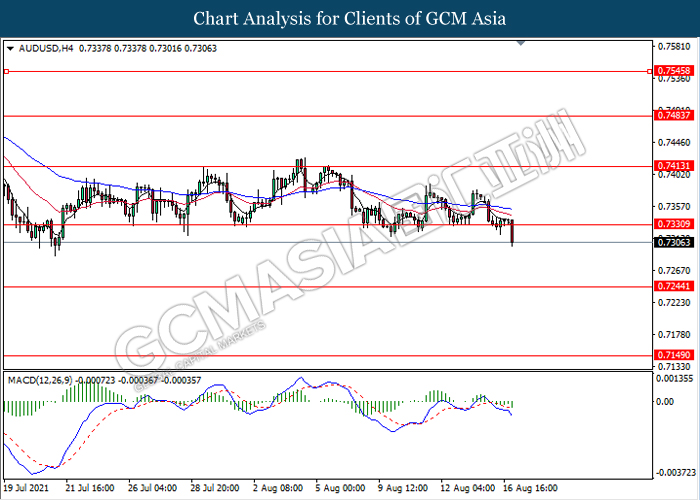Click the gray 0.73063 current price tag
The width and height of the screenshot is (700, 500).
click(x=670, y=242)
